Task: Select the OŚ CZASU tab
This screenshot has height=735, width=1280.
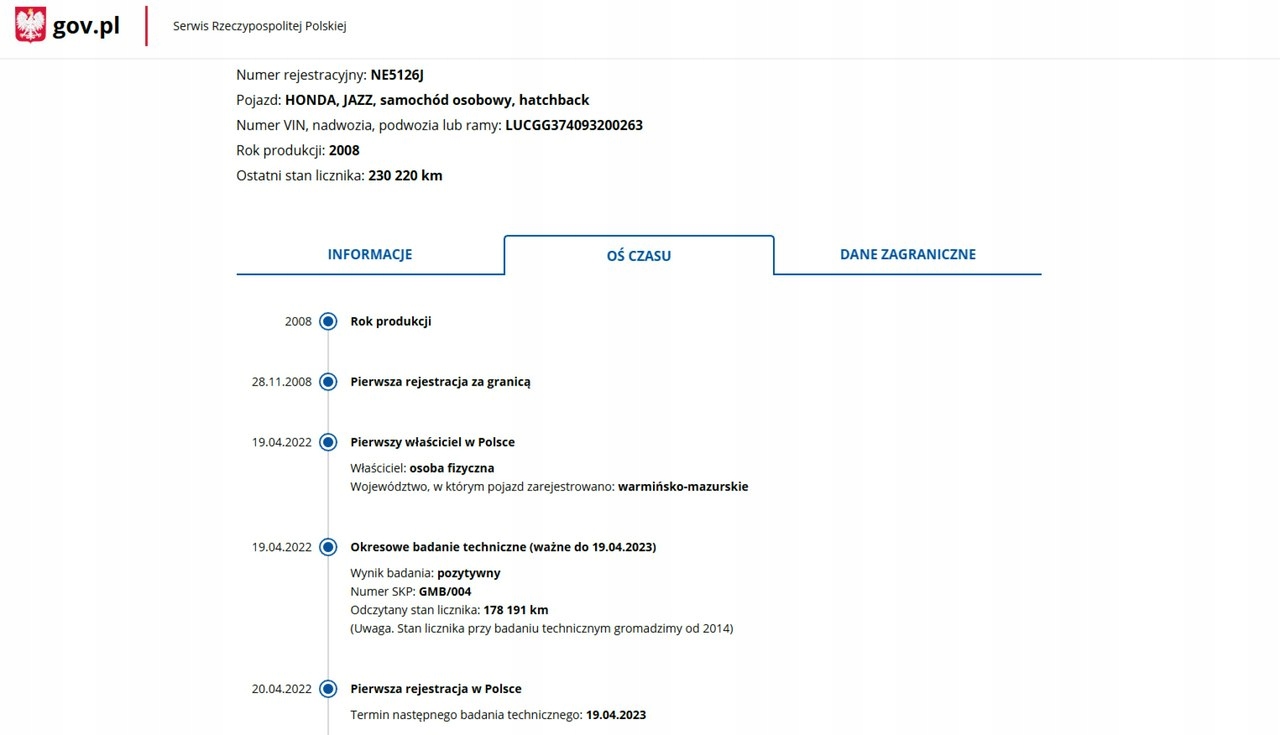Action: (x=639, y=255)
